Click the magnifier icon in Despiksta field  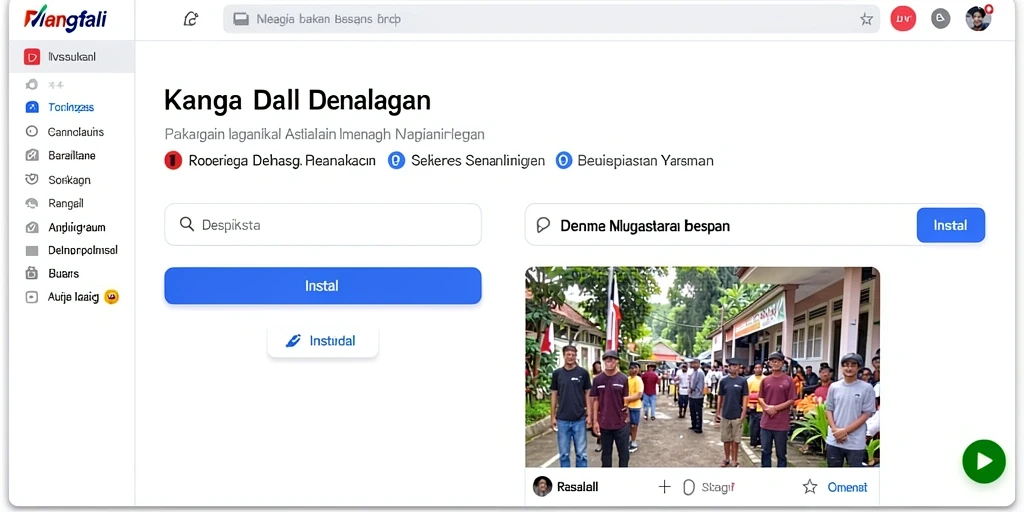coord(187,224)
